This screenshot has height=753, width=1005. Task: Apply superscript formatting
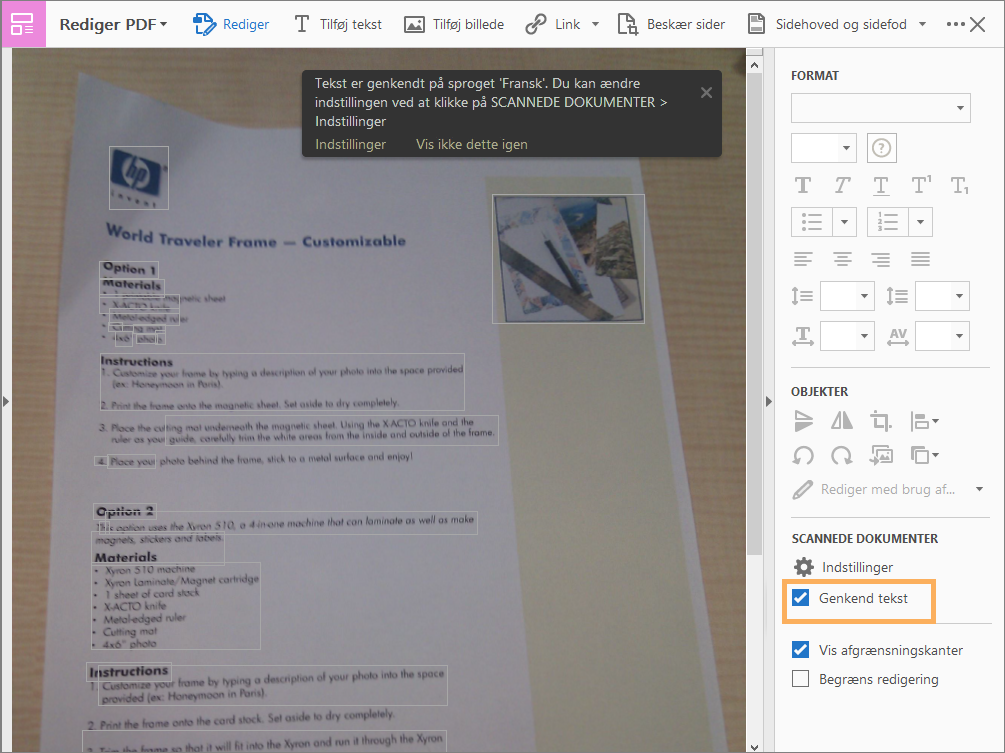click(921, 185)
